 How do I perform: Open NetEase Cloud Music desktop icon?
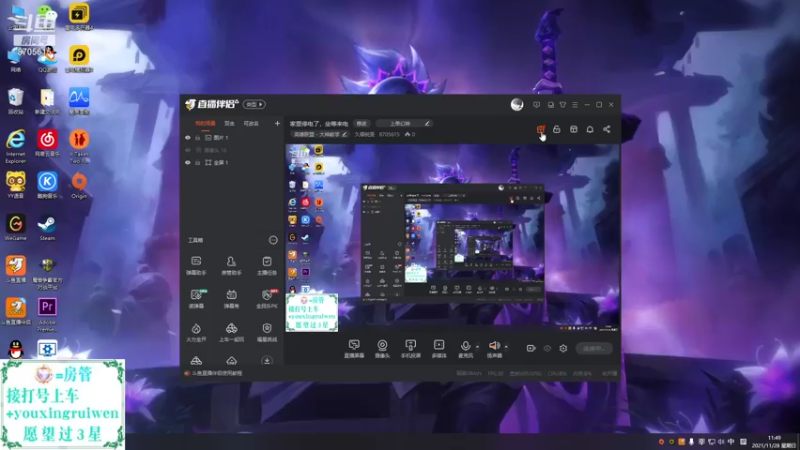pyautogui.click(x=47, y=144)
